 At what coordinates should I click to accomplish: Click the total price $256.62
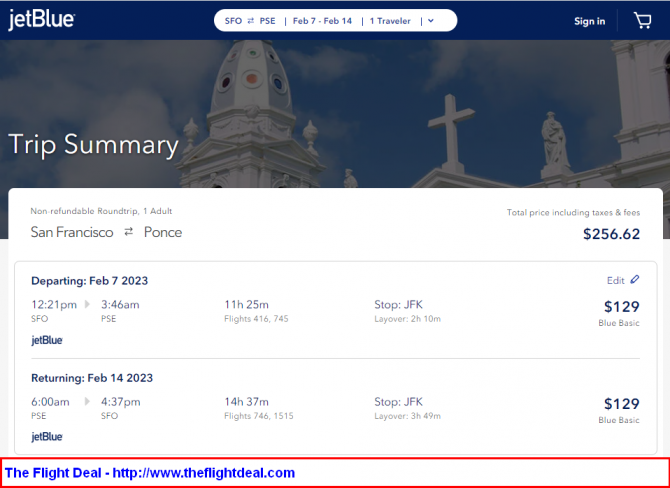pos(611,234)
